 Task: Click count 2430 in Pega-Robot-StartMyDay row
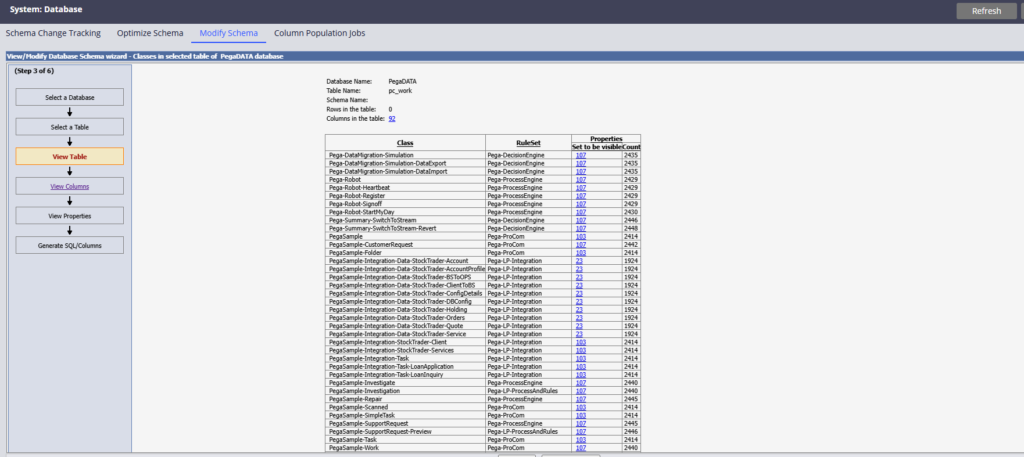click(x=631, y=212)
